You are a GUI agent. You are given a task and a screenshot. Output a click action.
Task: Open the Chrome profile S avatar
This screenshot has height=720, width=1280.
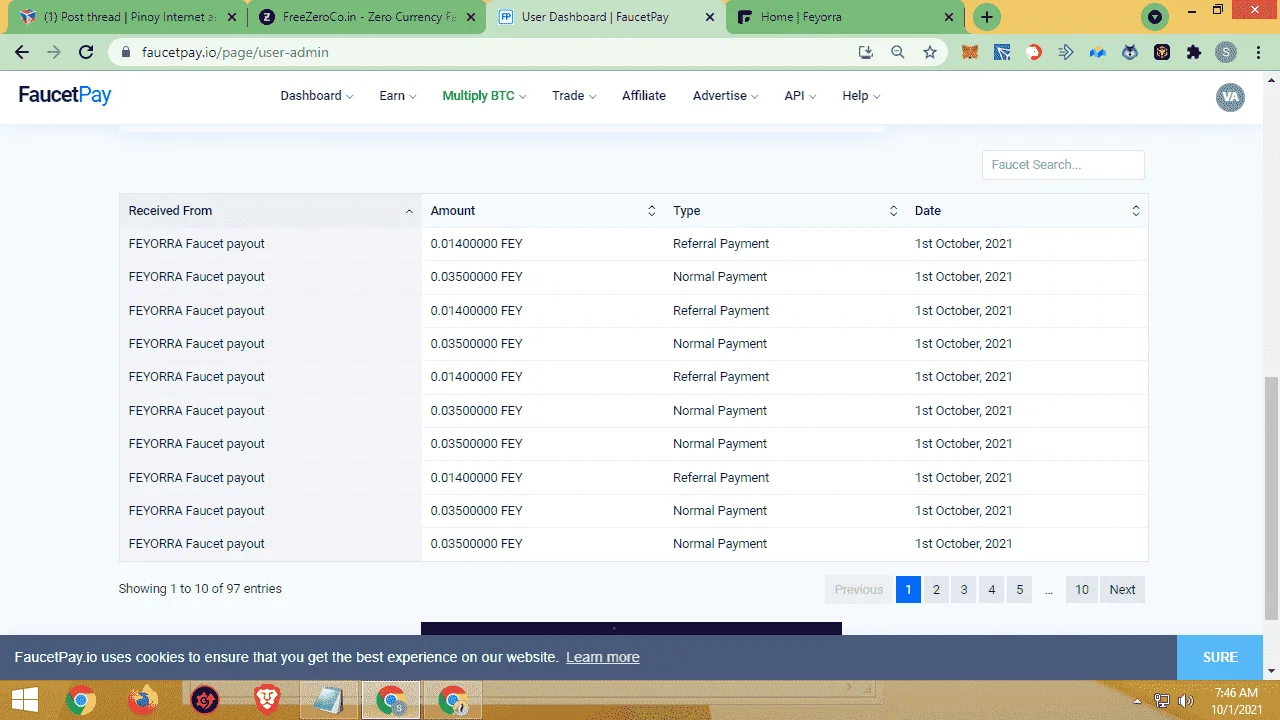point(1226,52)
